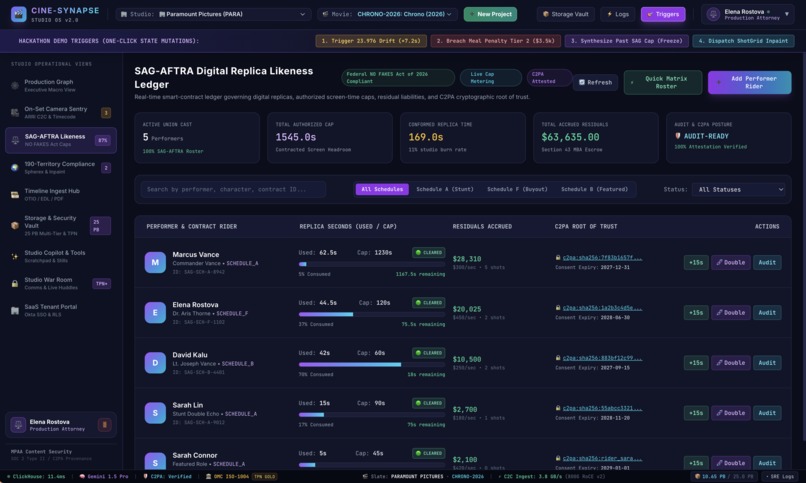Select the Schedule B (Featured) tab
The image size is (806, 483).
coord(594,190)
